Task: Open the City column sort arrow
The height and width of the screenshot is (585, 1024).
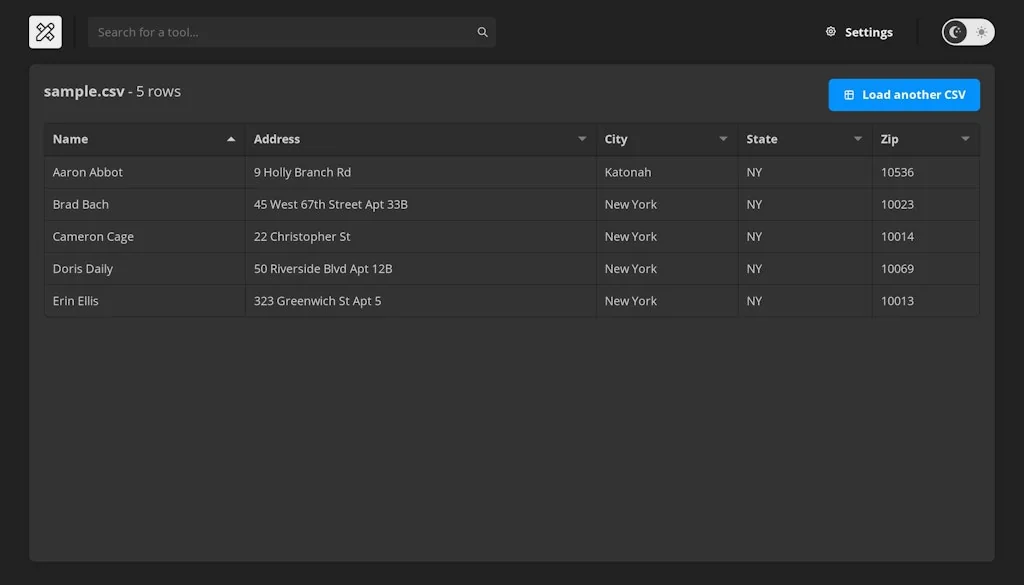Action: point(723,139)
